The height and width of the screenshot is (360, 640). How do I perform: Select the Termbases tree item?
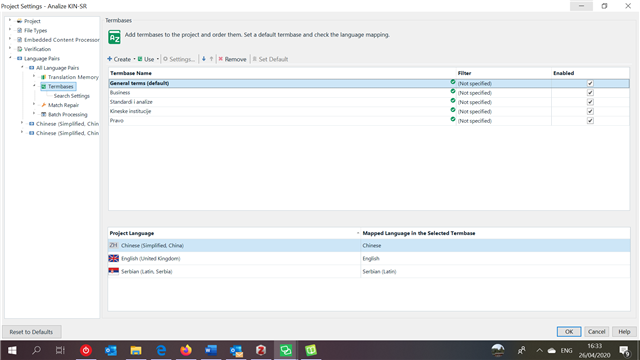click(x=60, y=87)
